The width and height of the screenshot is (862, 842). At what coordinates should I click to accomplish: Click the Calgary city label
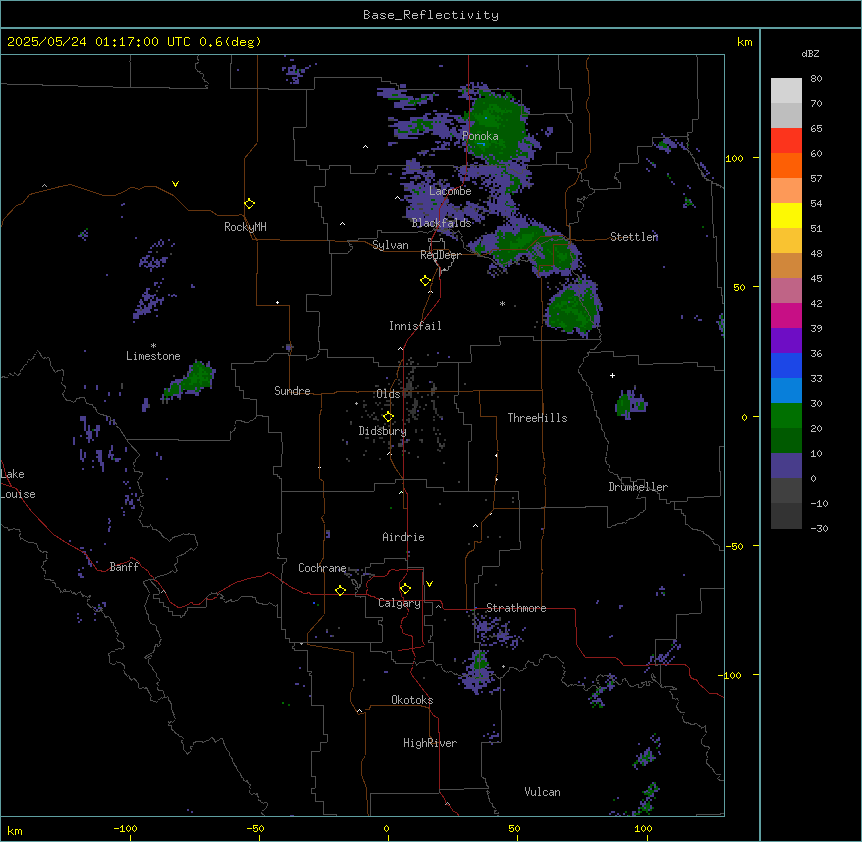point(399,603)
